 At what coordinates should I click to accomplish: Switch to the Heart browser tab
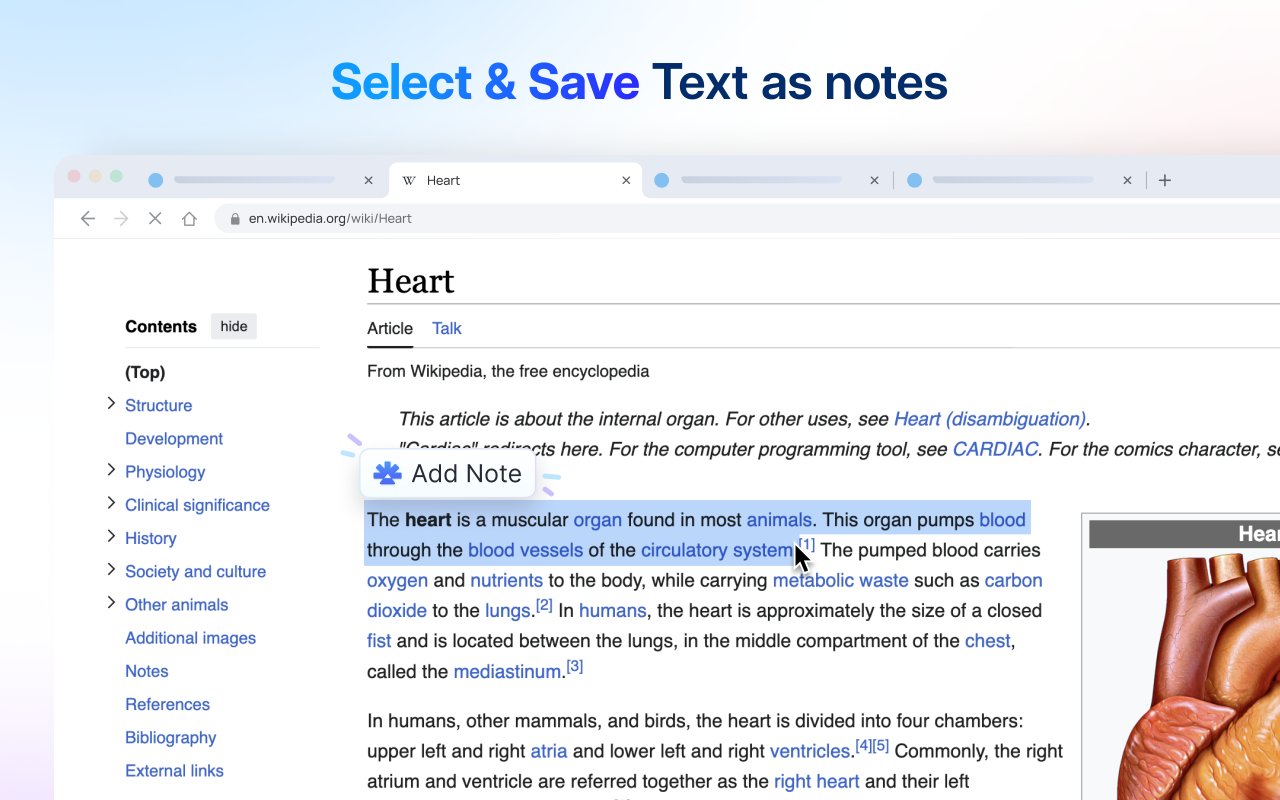(x=515, y=180)
